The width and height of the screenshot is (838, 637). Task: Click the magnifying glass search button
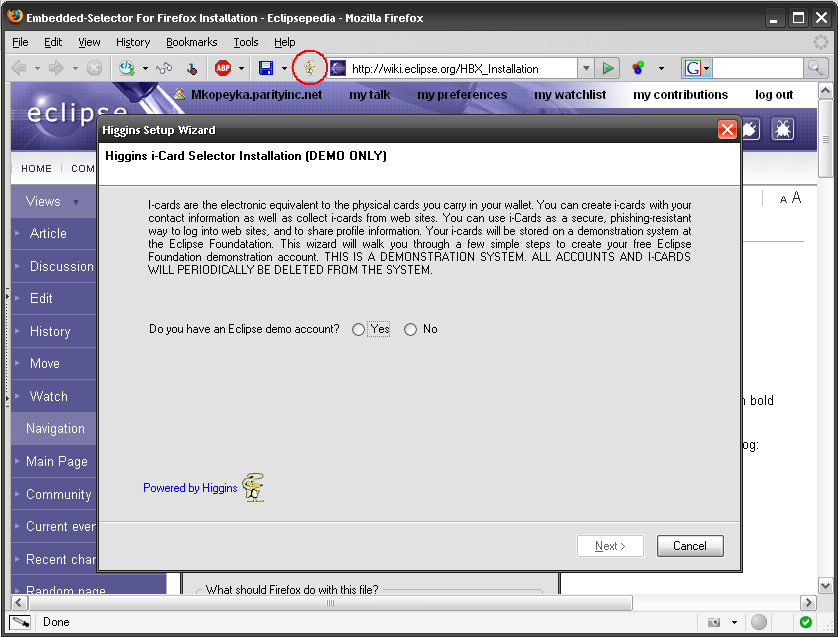coord(814,68)
